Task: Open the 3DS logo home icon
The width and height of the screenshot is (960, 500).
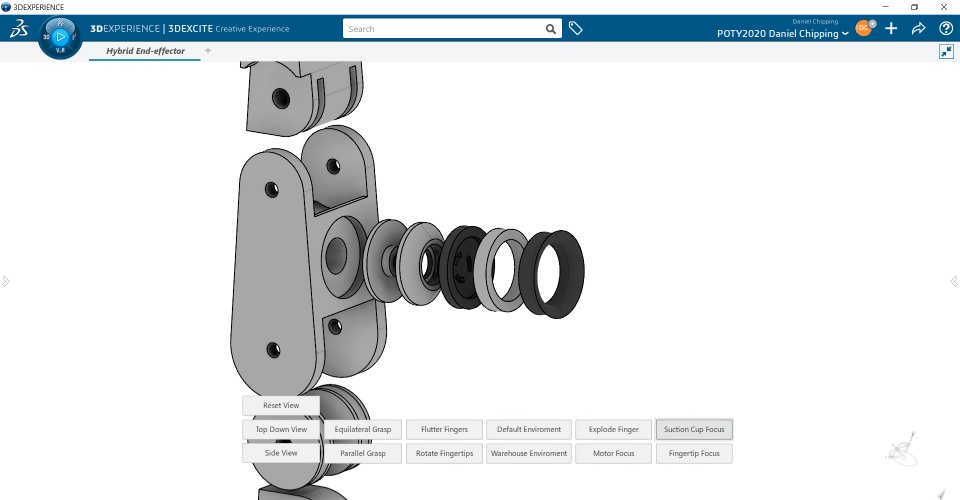Action: coord(19,29)
